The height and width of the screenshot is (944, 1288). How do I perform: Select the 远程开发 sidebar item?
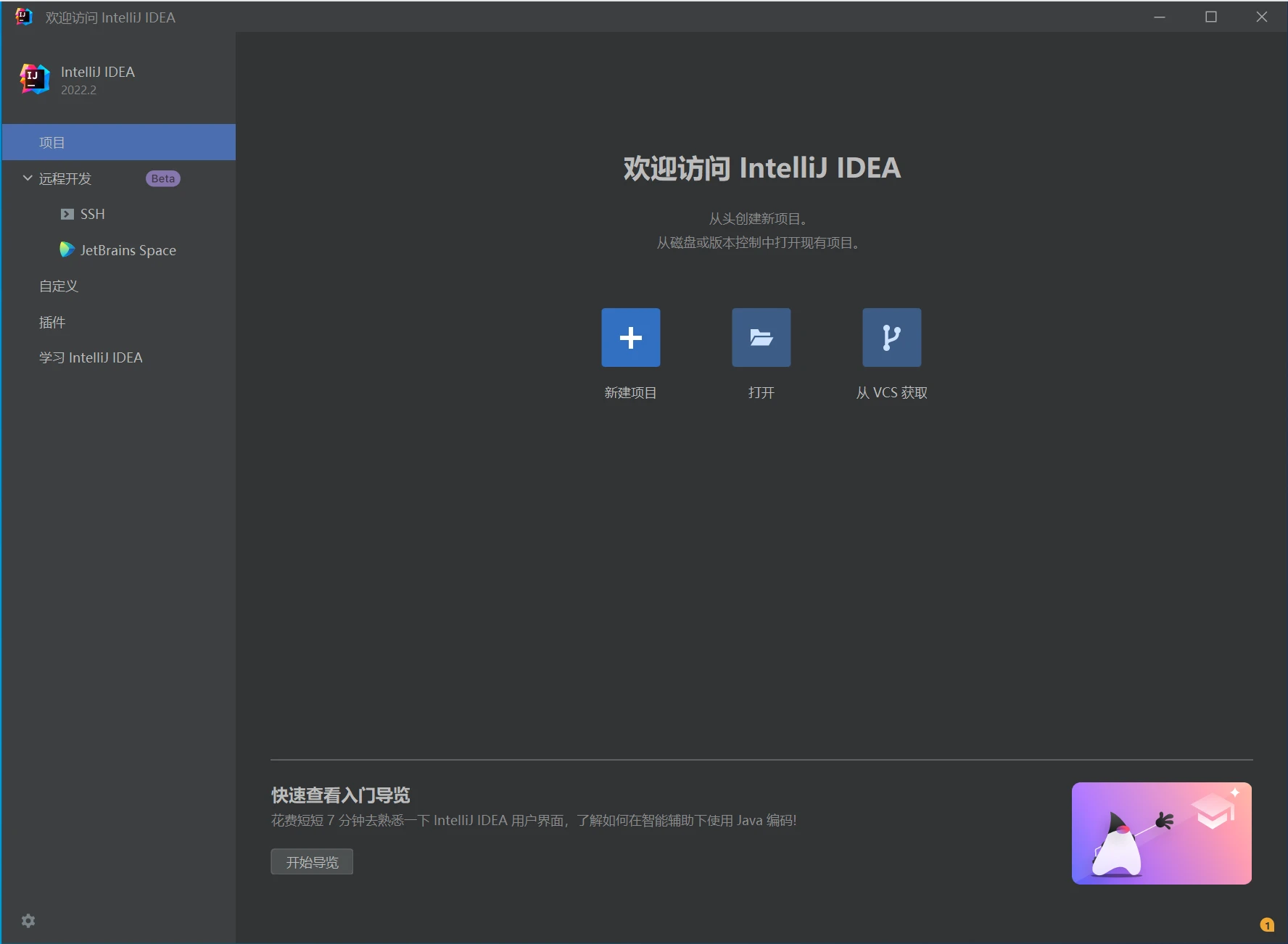(119, 178)
